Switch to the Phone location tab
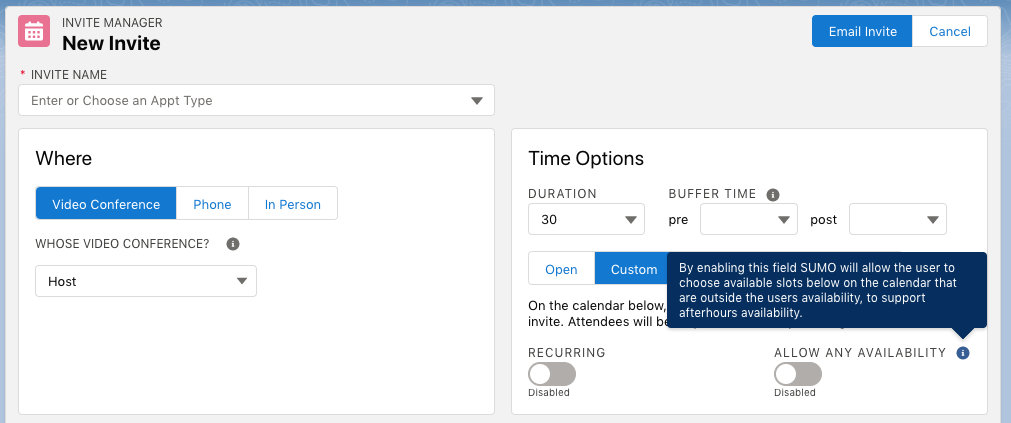This screenshot has height=423, width=1011. click(x=212, y=204)
